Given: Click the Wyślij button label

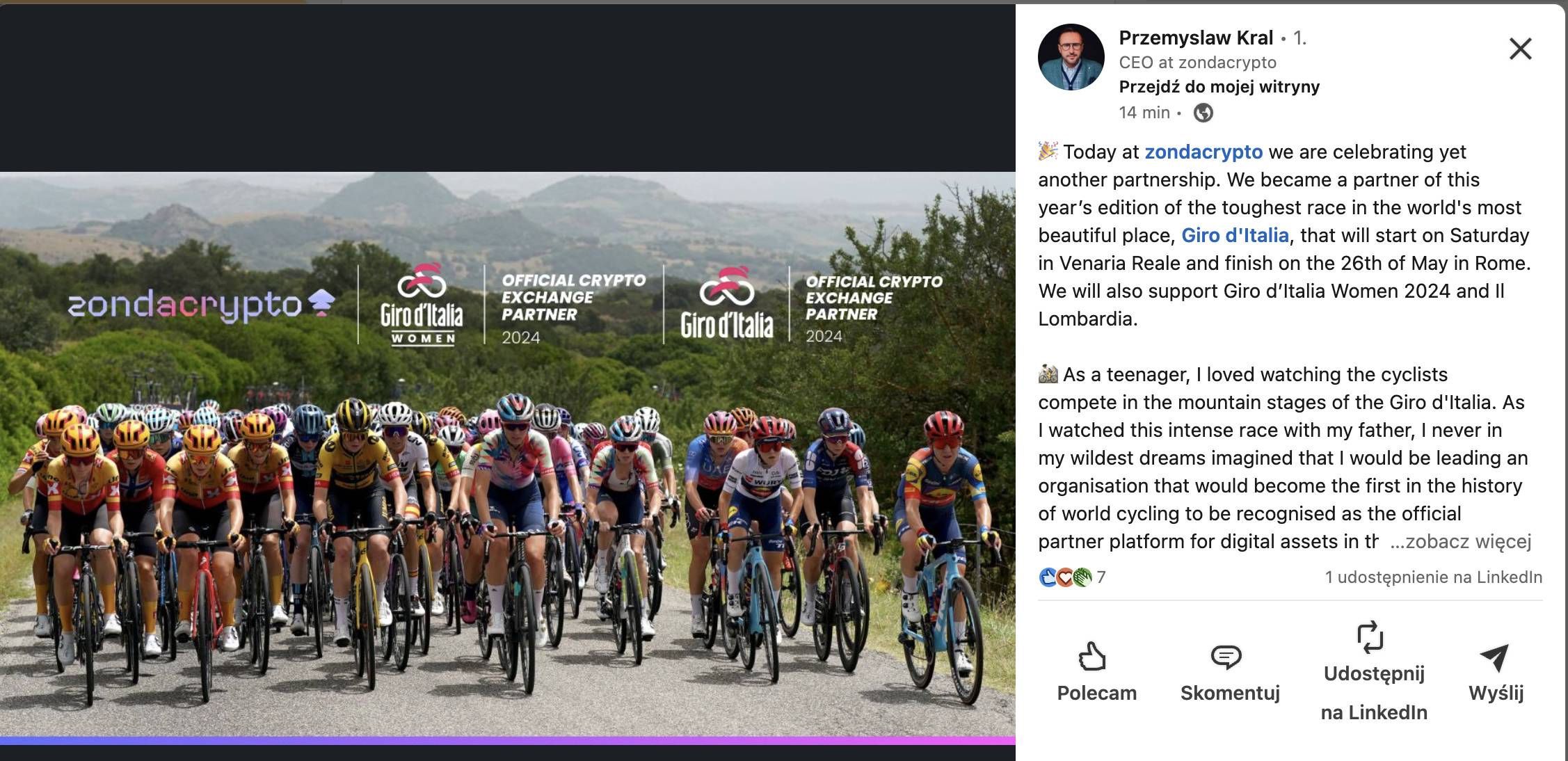Looking at the screenshot, I should point(1496,693).
